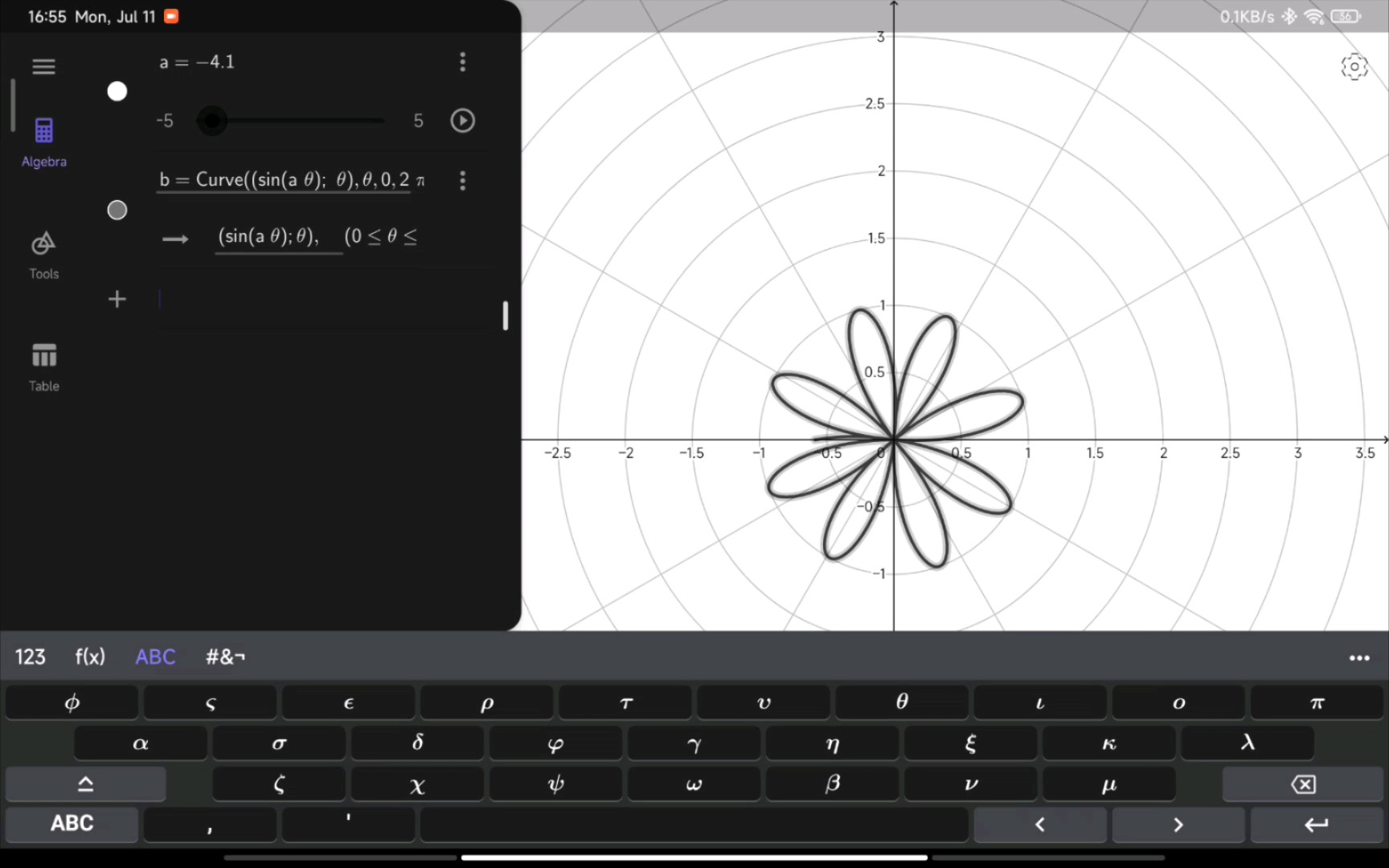Tap the φ key
The height and width of the screenshot is (868, 1389).
tap(72, 702)
